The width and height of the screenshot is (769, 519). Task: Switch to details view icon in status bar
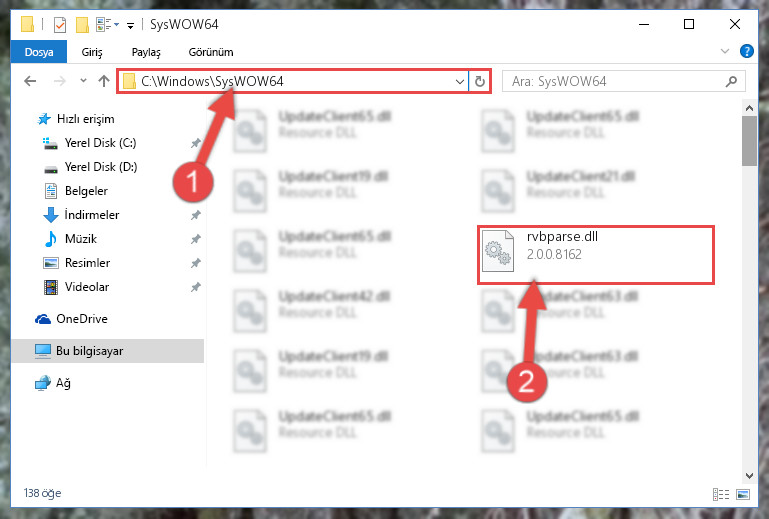coord(720,494)
